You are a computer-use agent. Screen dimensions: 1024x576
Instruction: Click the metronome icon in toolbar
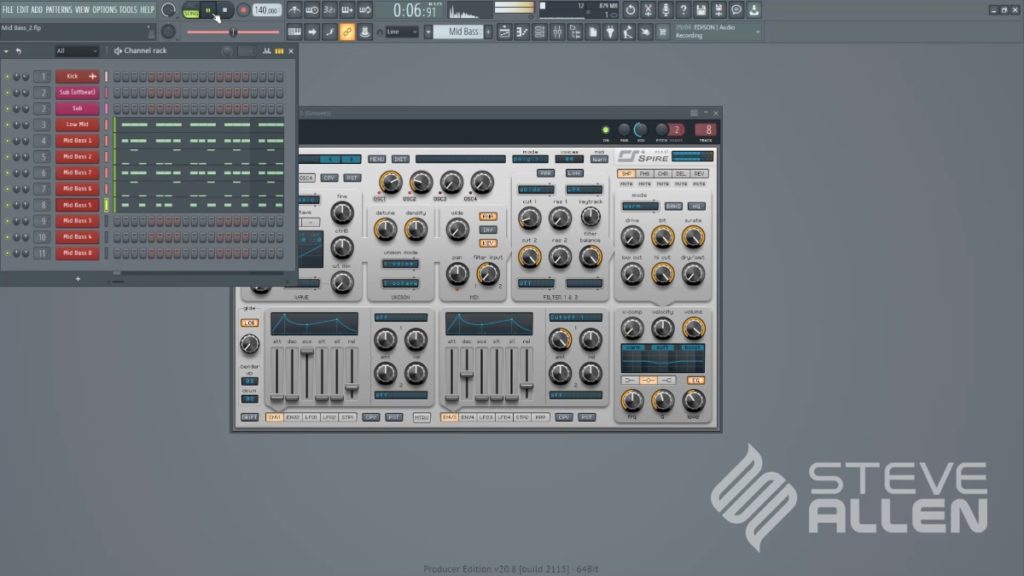coord(295,10)
